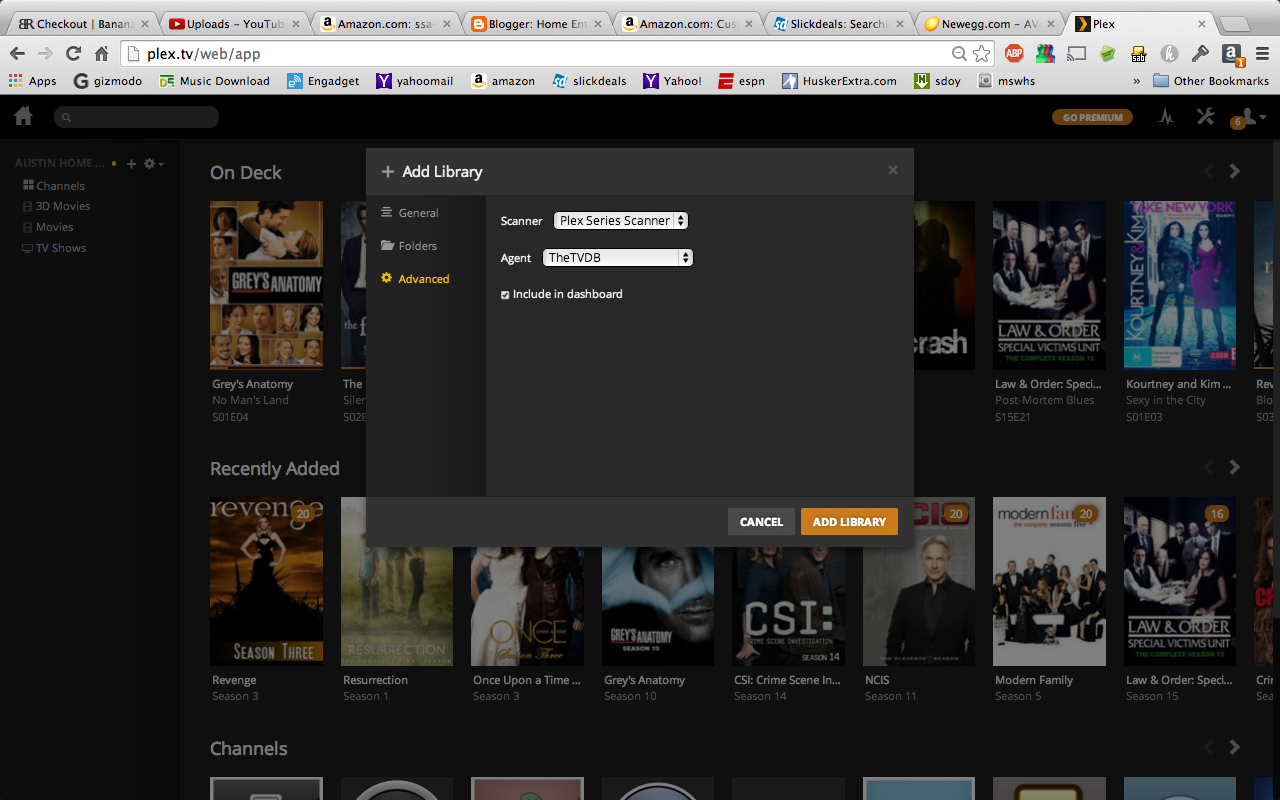Open the HuskerExtra.com bookmark
Screen dimensions: 1280x800
[x=839, y=81]
